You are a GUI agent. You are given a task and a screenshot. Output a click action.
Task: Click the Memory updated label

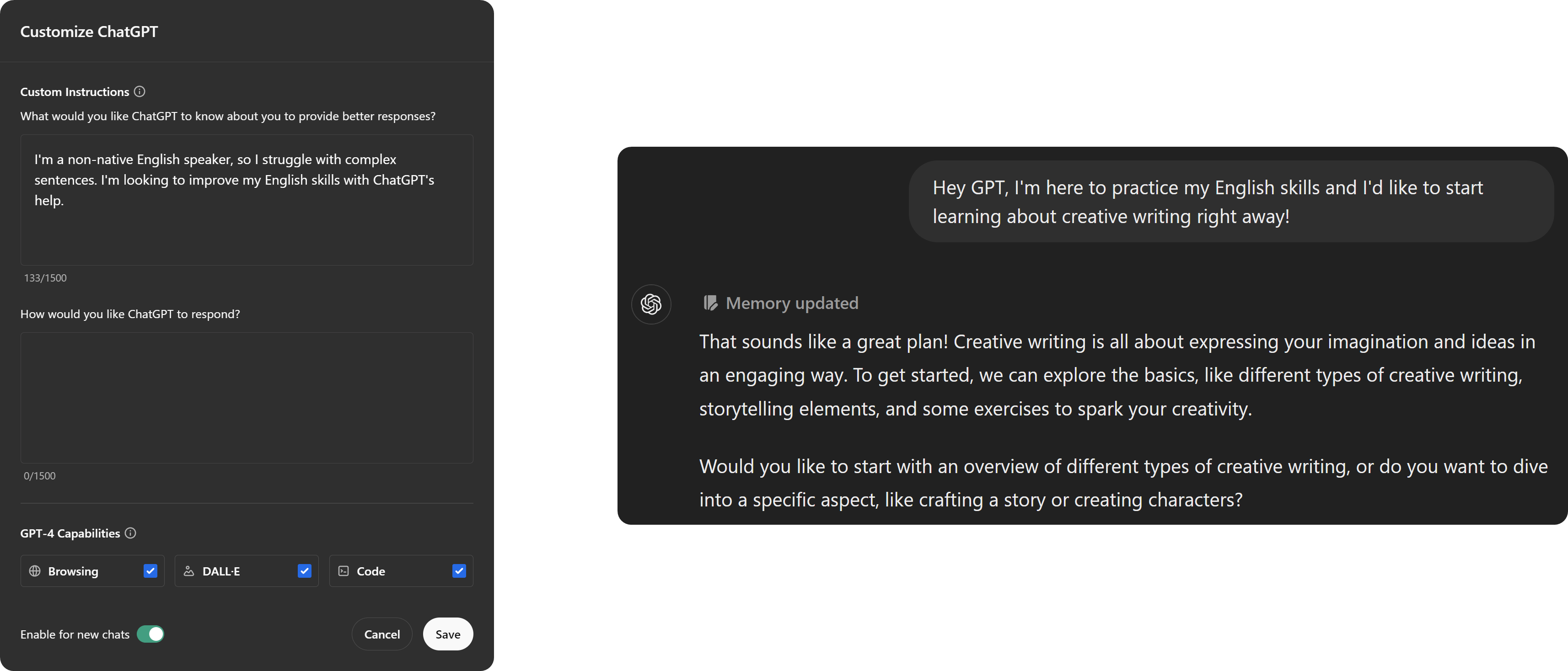(791, 303)
